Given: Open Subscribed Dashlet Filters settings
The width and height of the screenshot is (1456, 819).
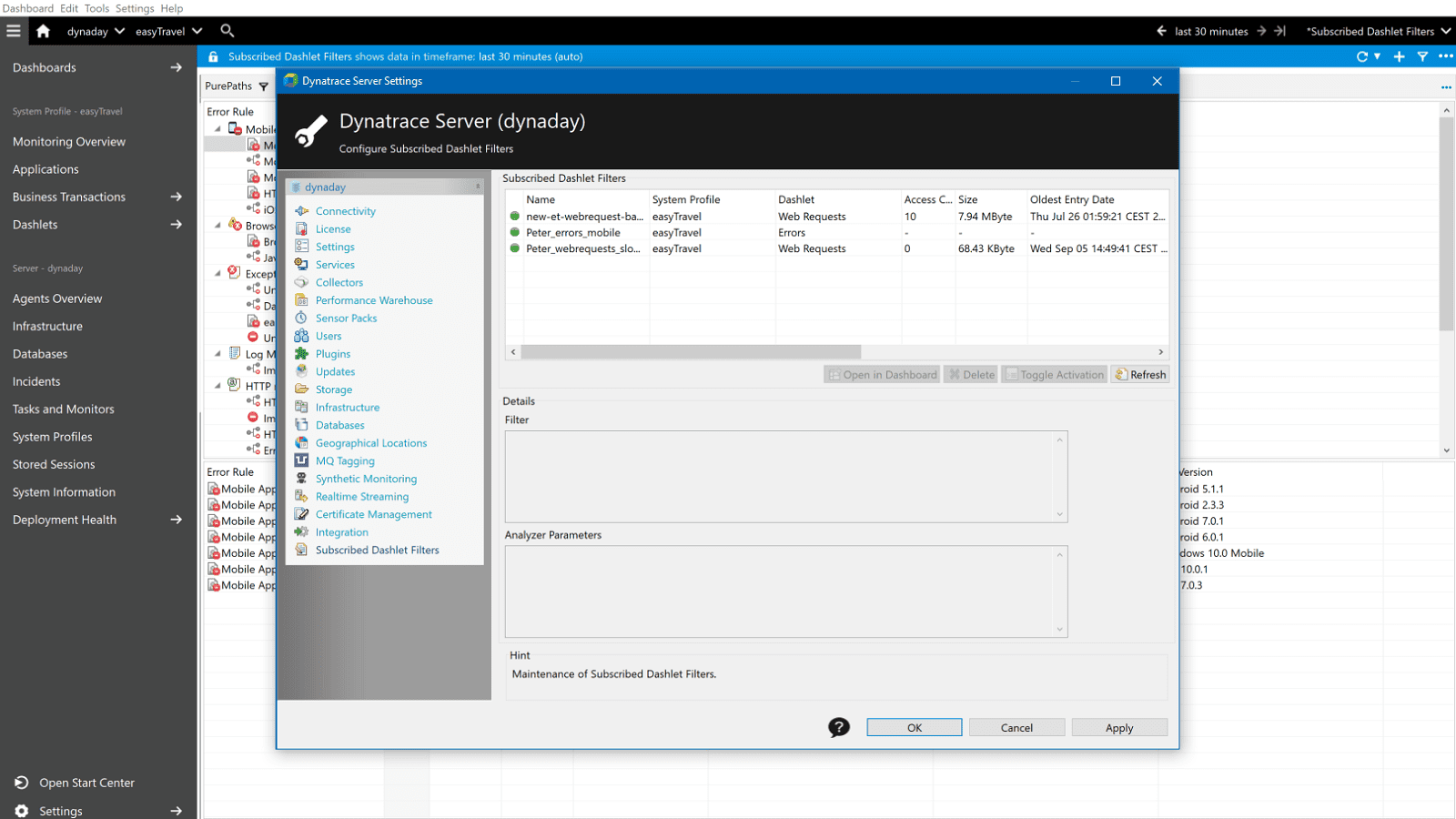Looking at the screenshot, I should 378,551.
